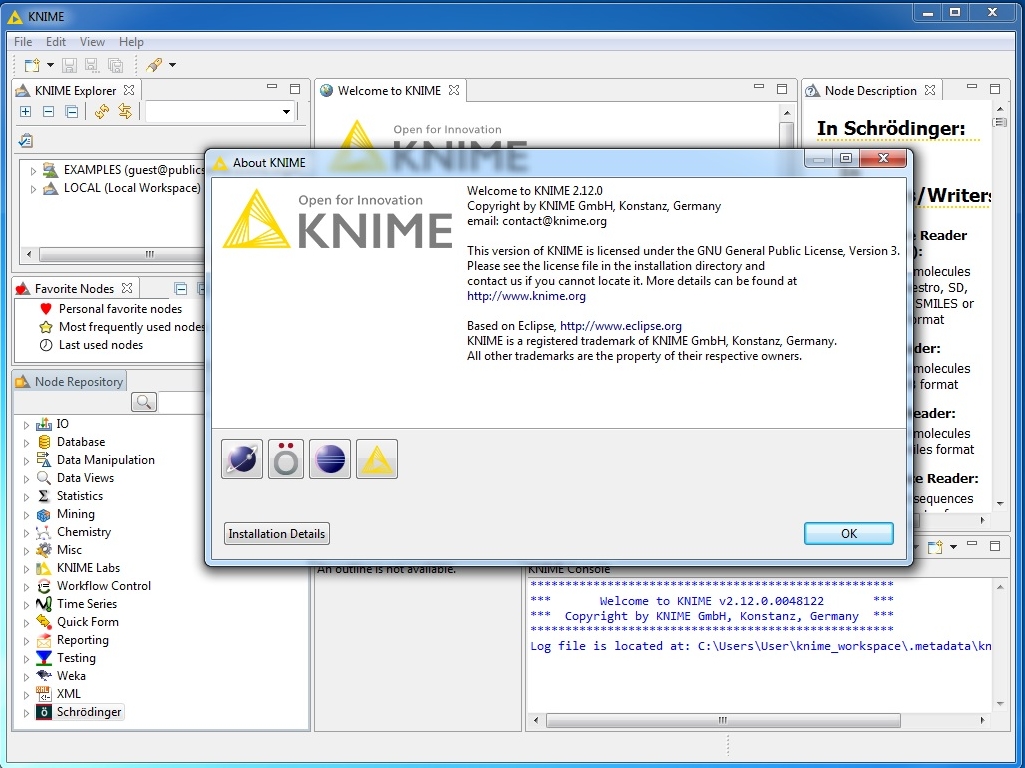1025x768 pixels.
Task: Click the Eclipse planet feature button
Action: (242, 459)
